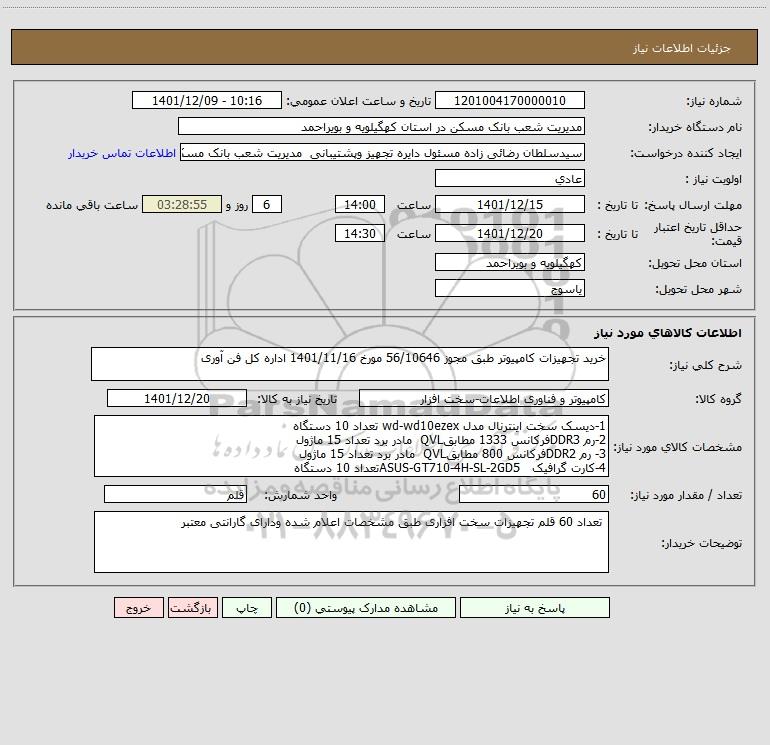This screenshot has height=745, width=770.
Task: Click the چاپ print button
Action: click(x=247, y=608)
